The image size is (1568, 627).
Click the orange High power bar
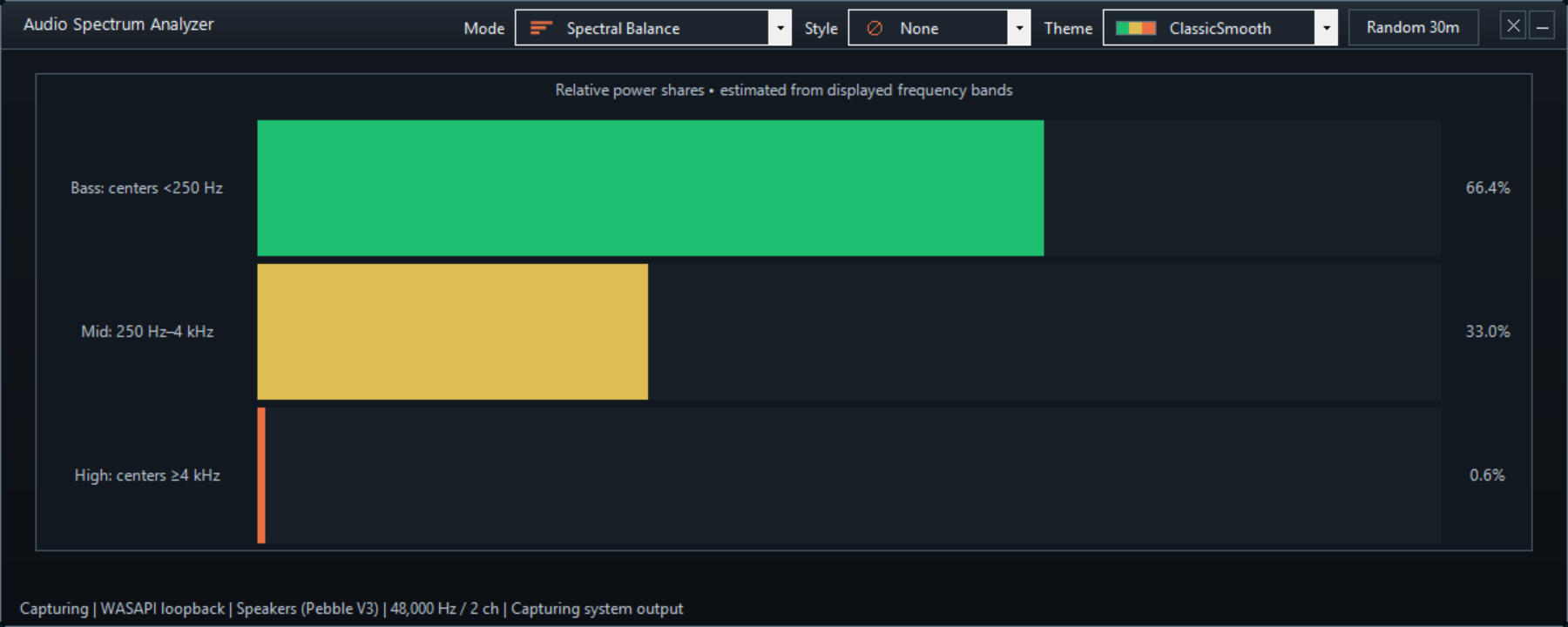(261, 475)
